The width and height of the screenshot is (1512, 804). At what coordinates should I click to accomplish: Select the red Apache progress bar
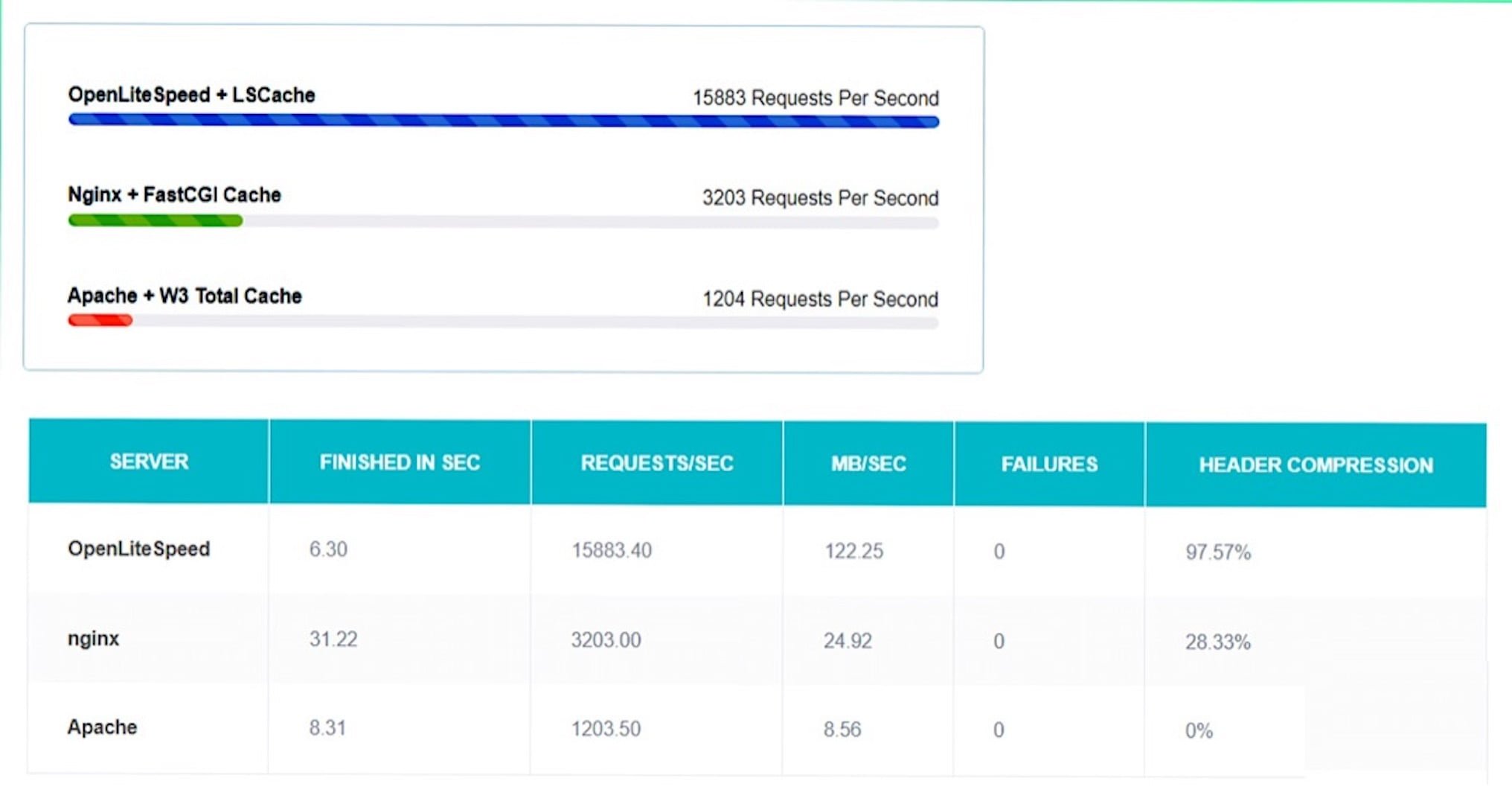point(100,320)
